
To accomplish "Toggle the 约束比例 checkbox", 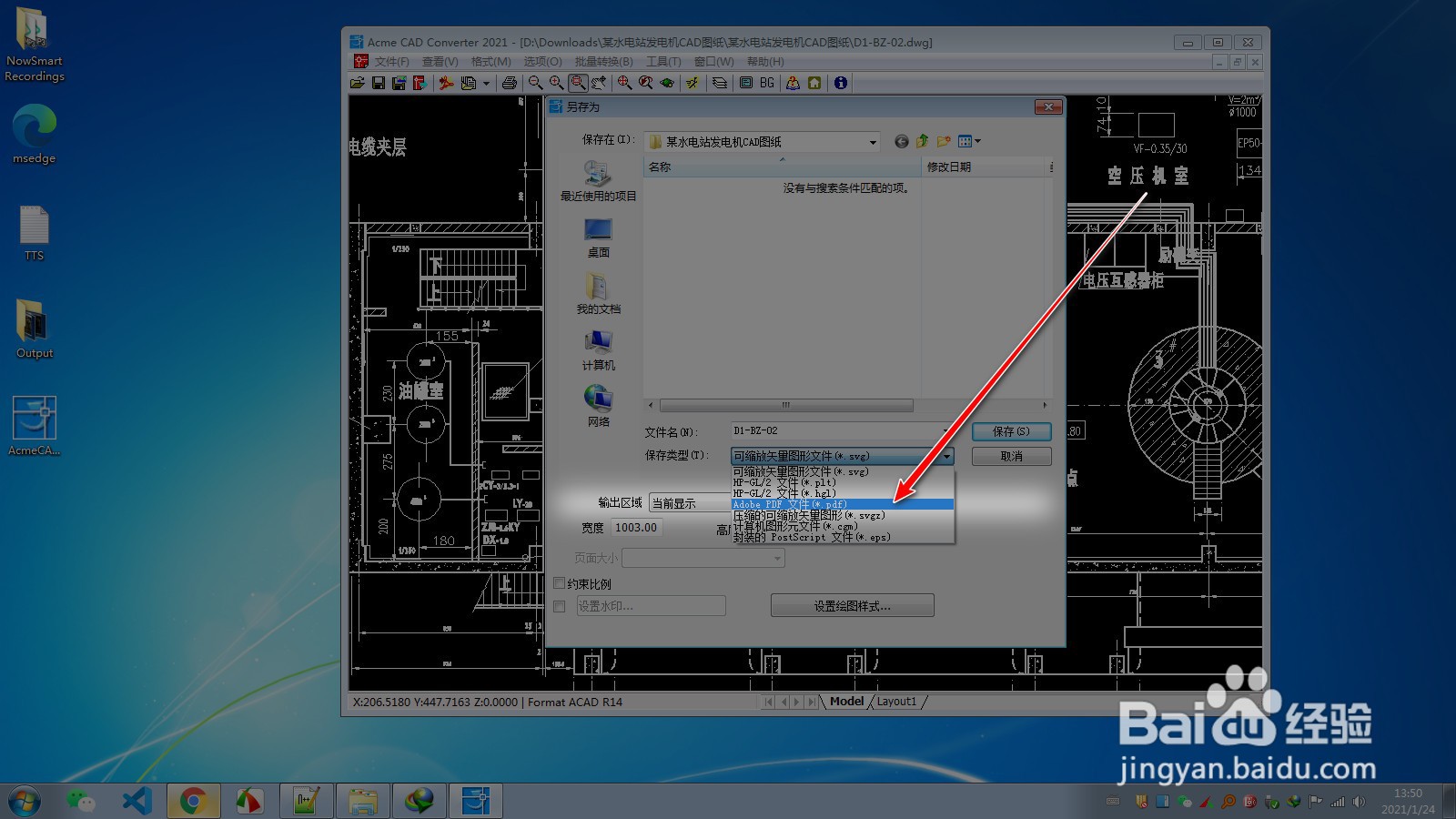I will [x=560, y=583].
